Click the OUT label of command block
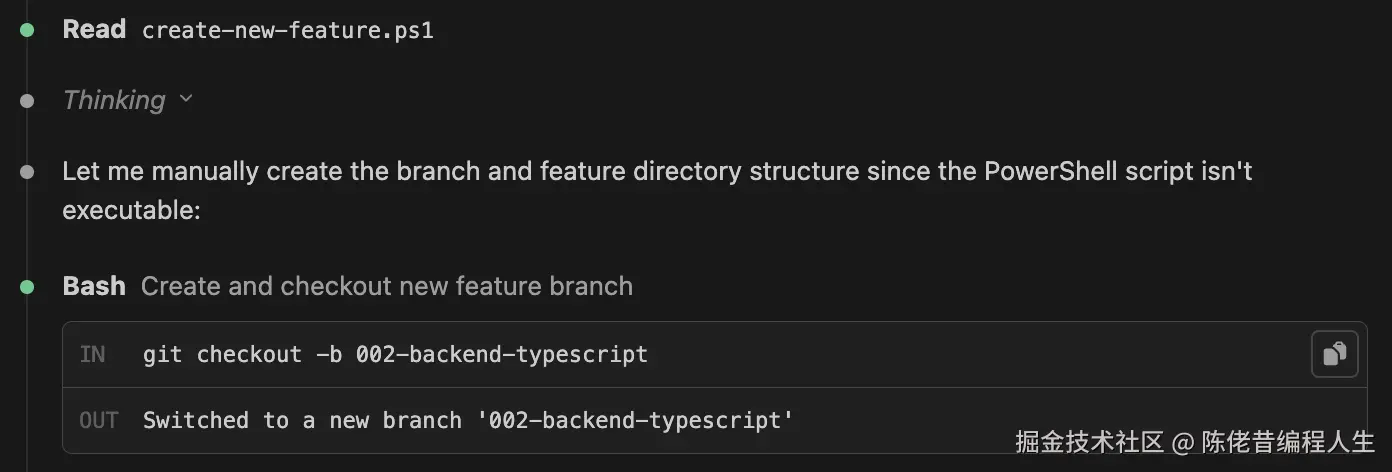This screenshot has height=472, width=1392. pos(98,420)
